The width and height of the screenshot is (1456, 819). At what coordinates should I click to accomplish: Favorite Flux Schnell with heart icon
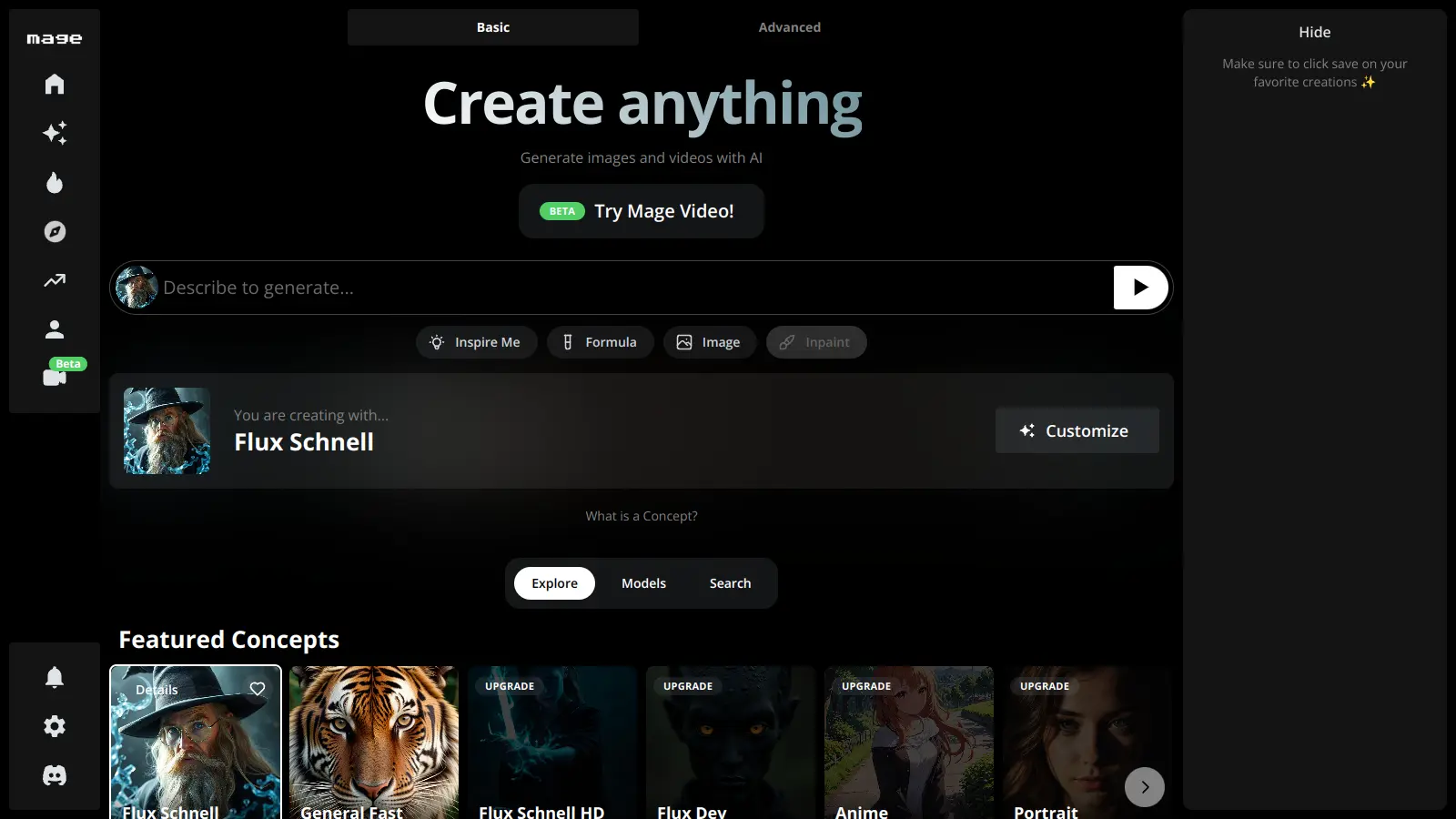pyautogui.click(x=258, y=689)
